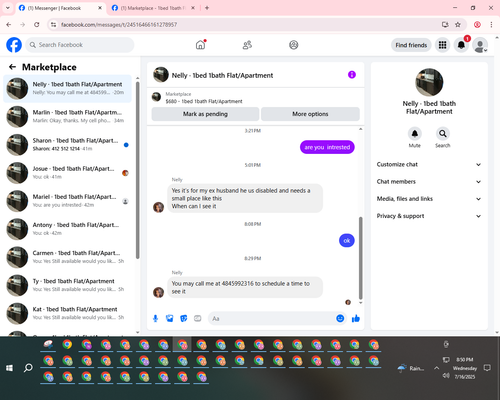This screenshot has height=400, width=500.
Task: Open the Groups icon in top navigation
Action: click(x=294, y=45)
